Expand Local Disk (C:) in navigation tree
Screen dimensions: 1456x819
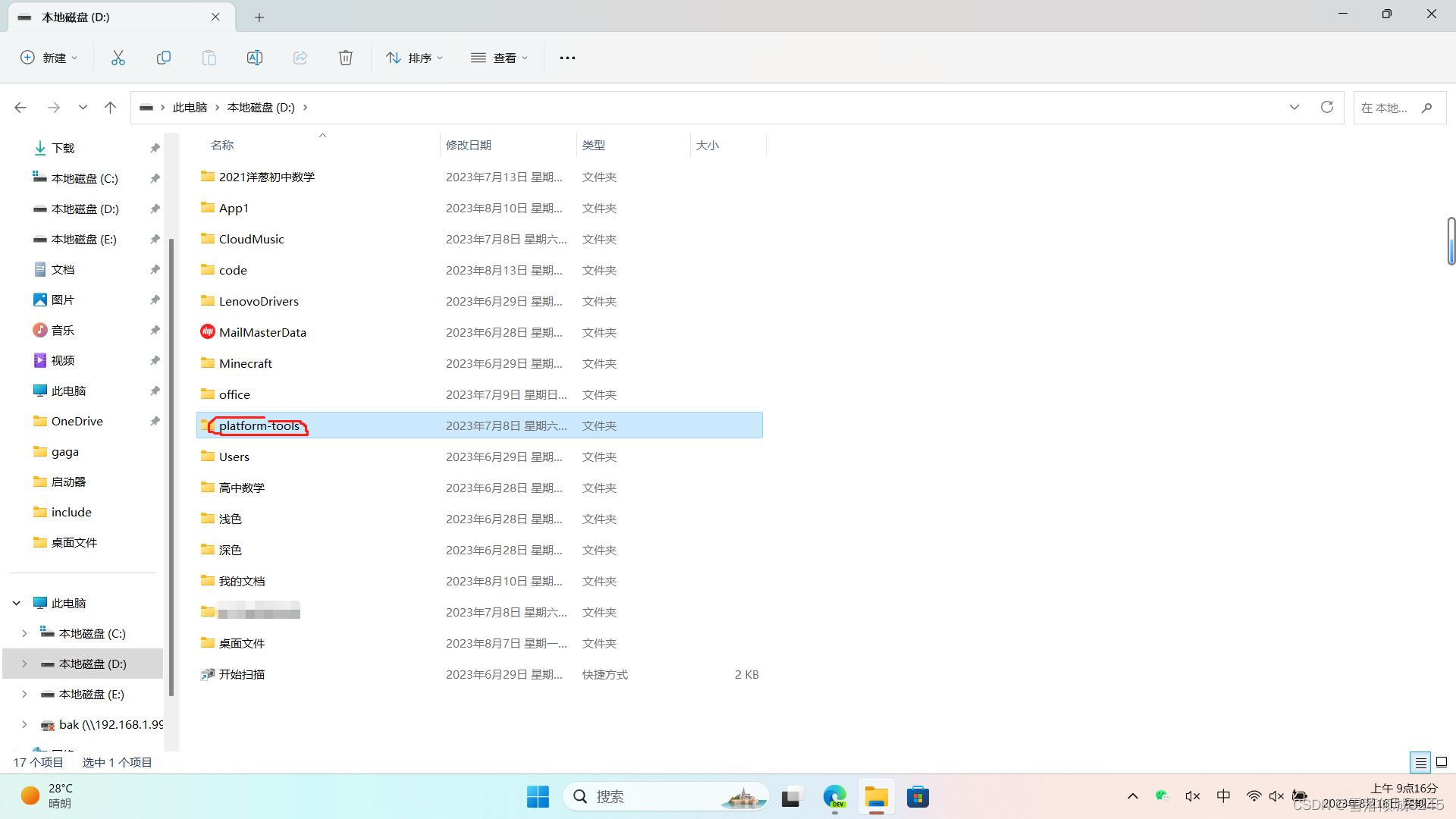(24, 633)
